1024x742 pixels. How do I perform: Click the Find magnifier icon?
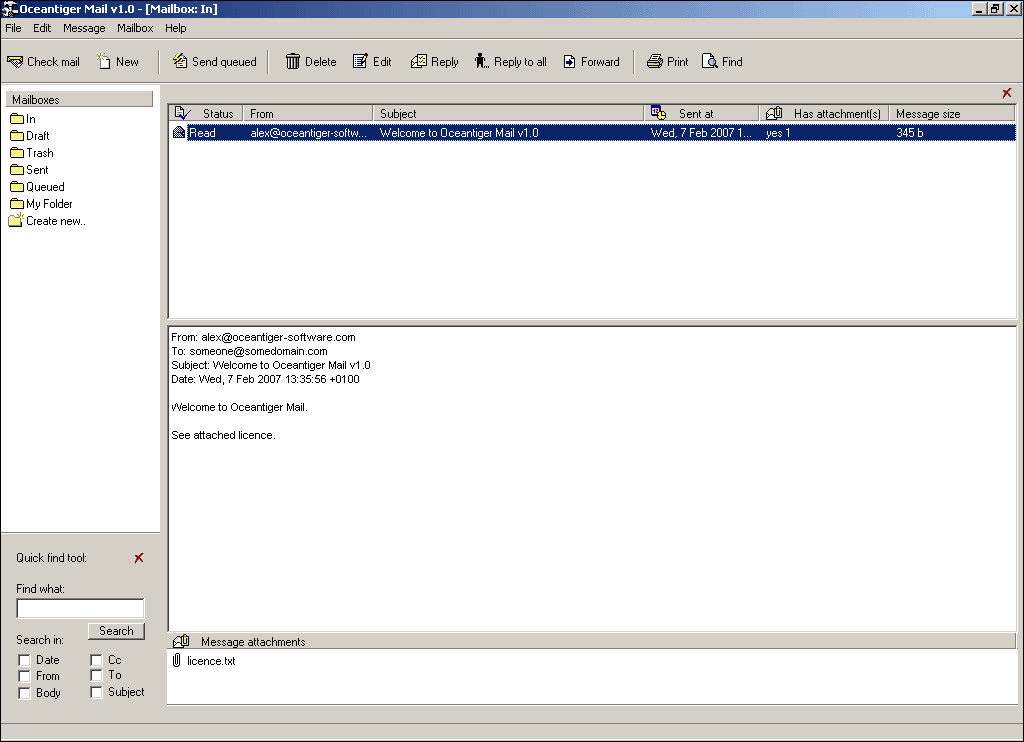click(x=709, y=61)
